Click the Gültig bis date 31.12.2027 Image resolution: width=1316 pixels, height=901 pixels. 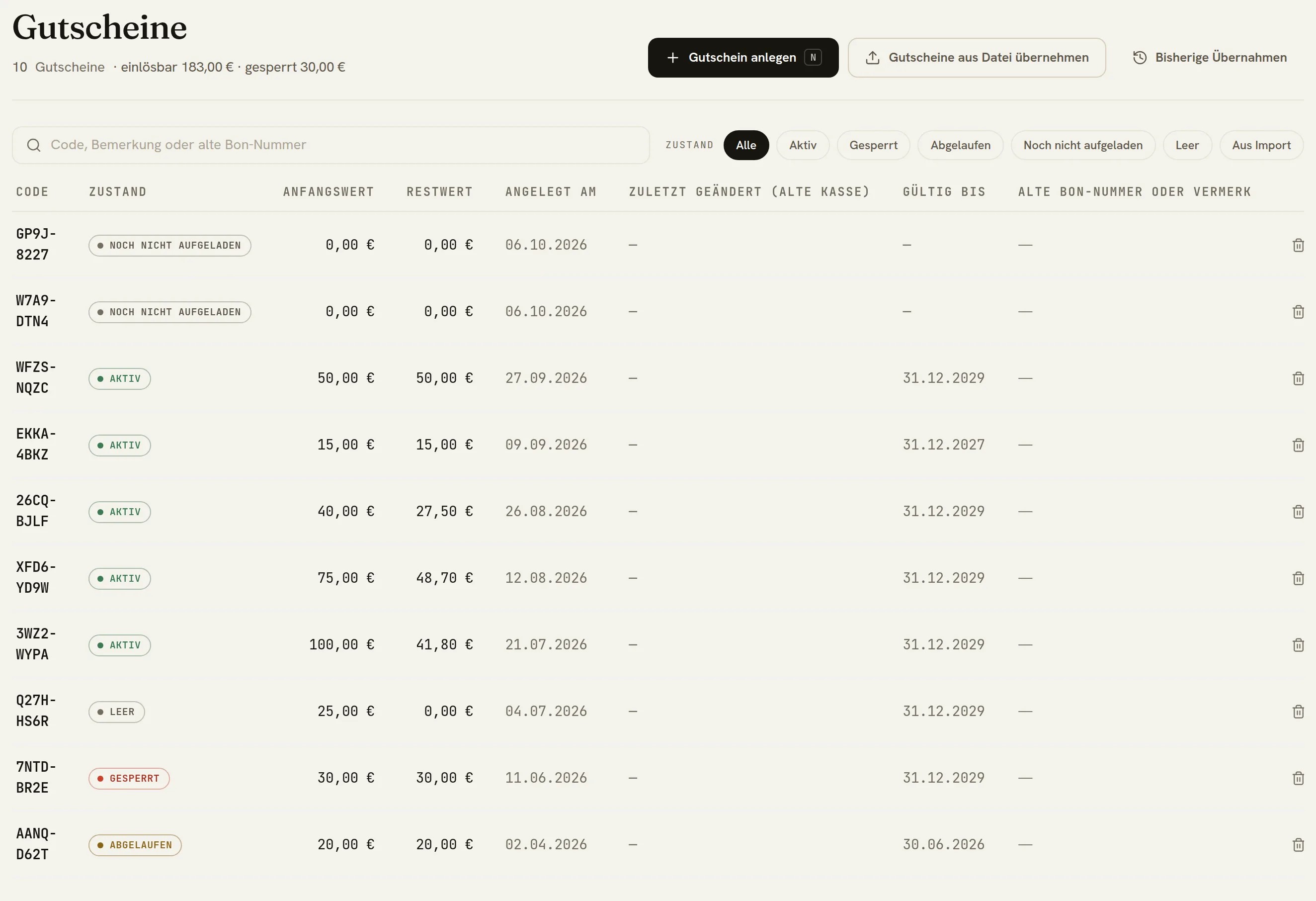[943, 445]
